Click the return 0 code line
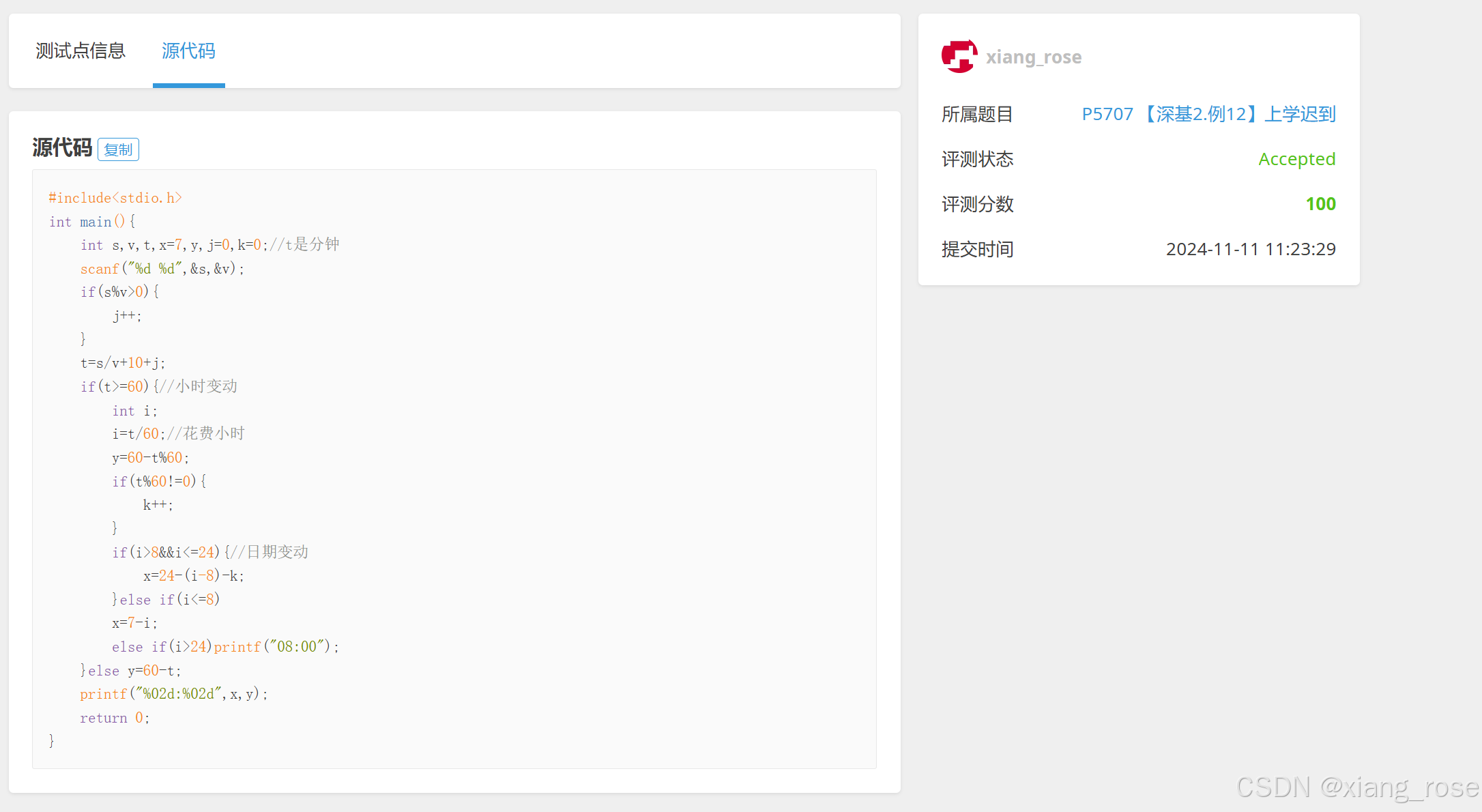This screenshot has width=1482, height=812. 114,718
